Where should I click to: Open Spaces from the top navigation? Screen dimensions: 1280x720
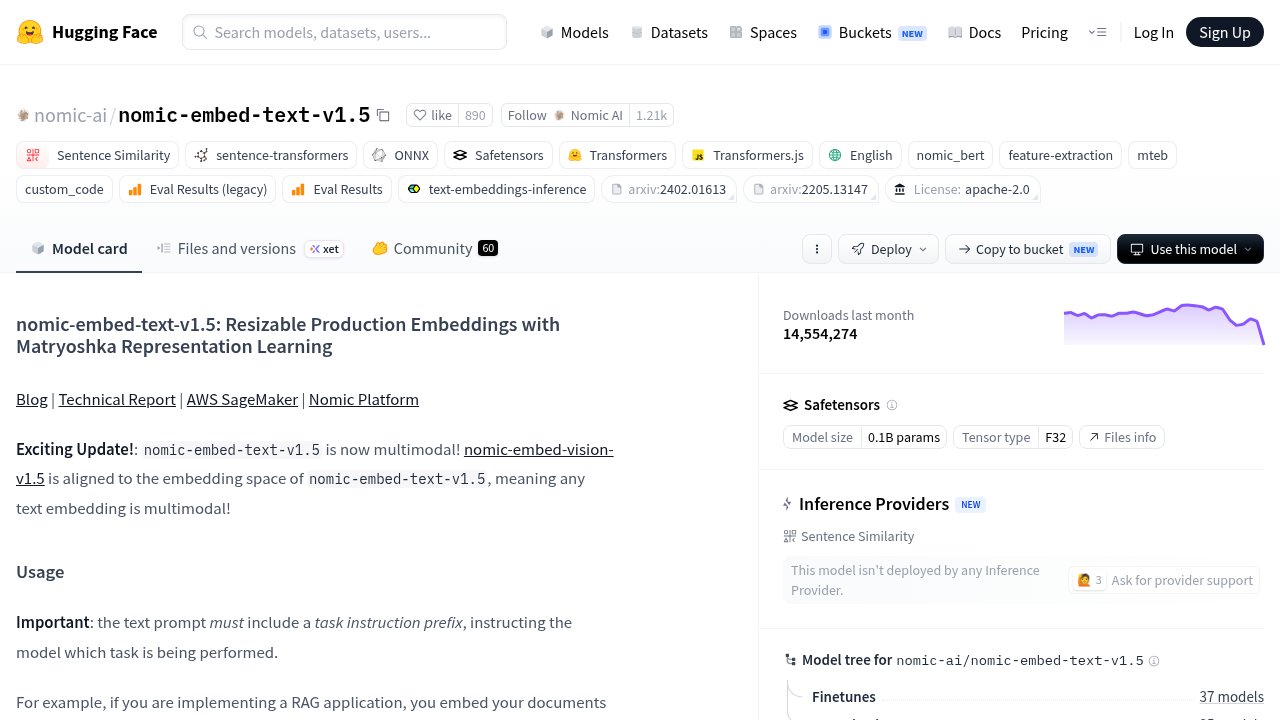click(x=762, y=32)
